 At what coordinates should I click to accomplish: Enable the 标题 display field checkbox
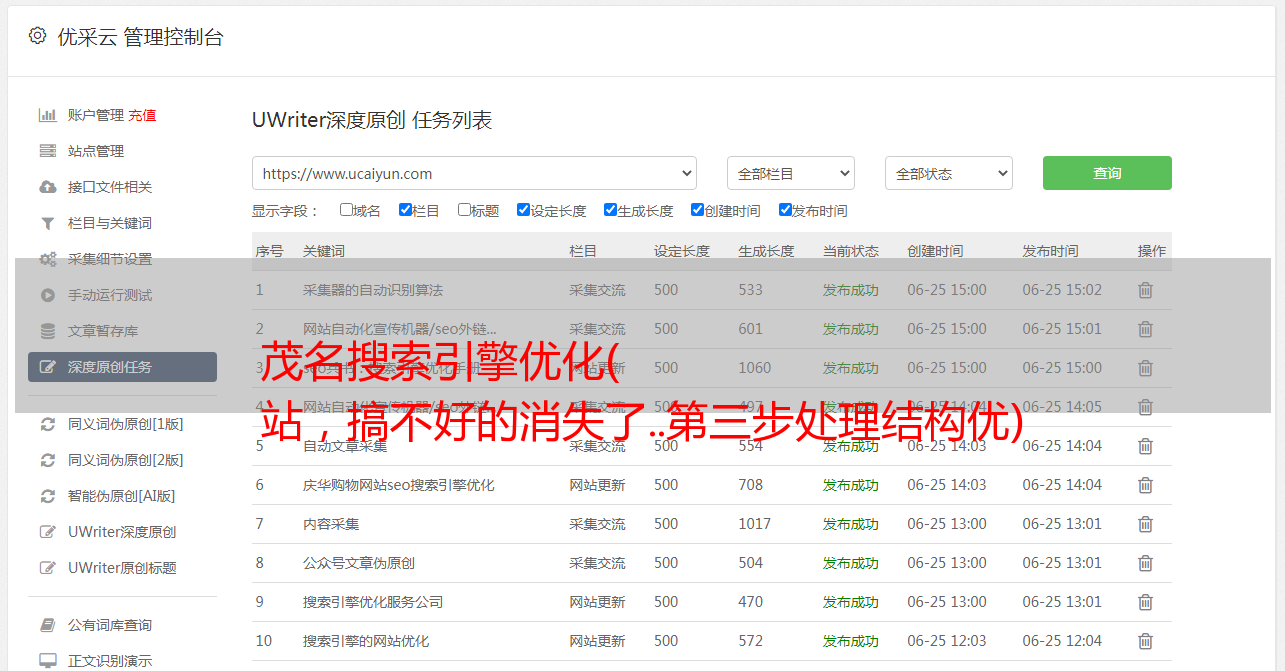pyautogui.click(x=464, y=210)
